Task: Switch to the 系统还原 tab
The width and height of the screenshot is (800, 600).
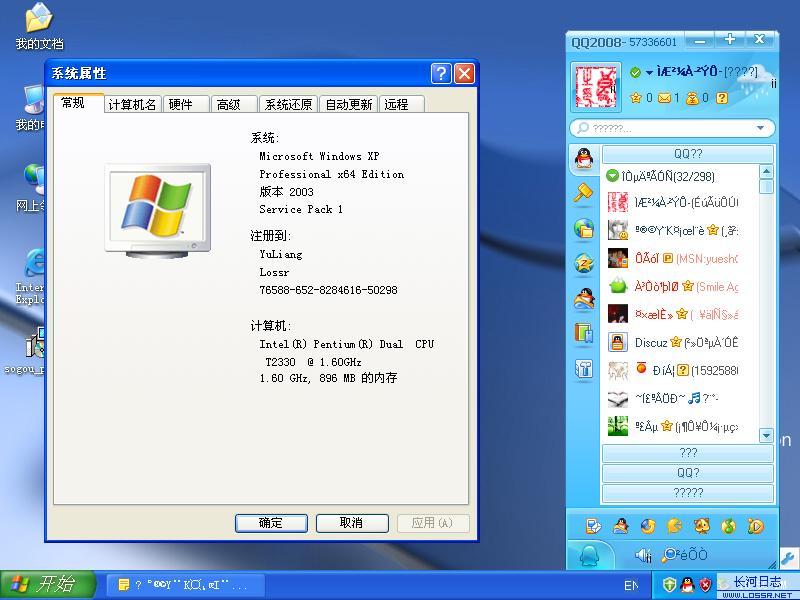Action: tap(288, 104)
